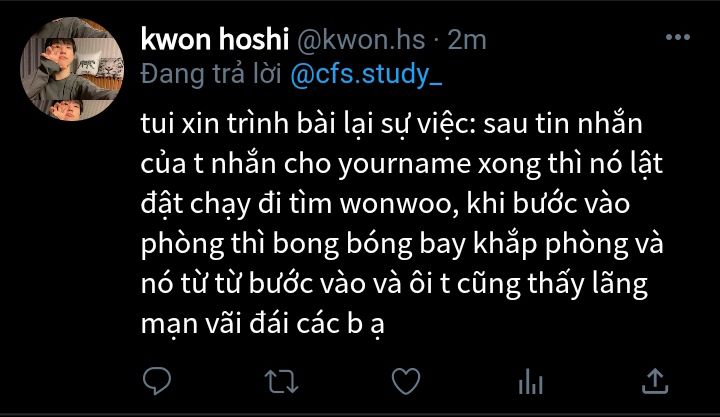Click the tweet line 'nó từ từ bước vào'

point(253,284)
